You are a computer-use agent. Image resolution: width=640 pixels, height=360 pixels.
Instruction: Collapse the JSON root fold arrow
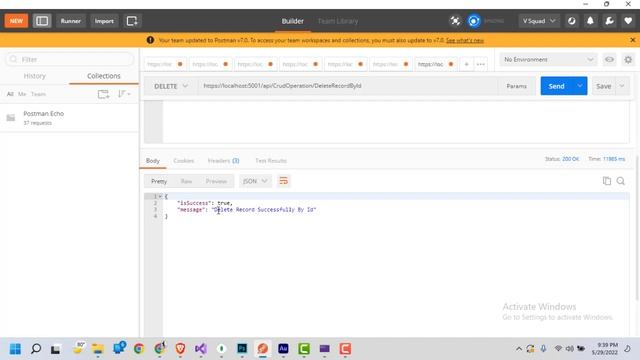[x=161, y=196]
